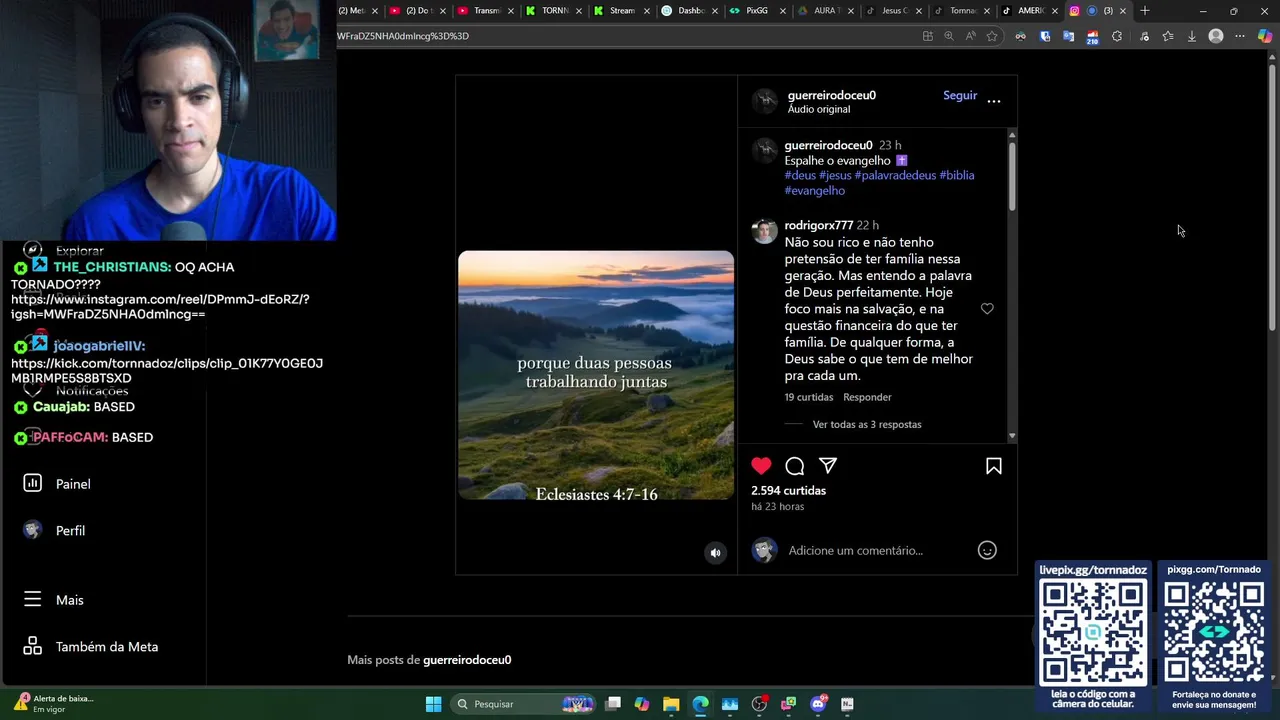This screenshot has height=720, width=1280.
Task: Click the comments scroll down arrow
Action: tap(1012, 436)
